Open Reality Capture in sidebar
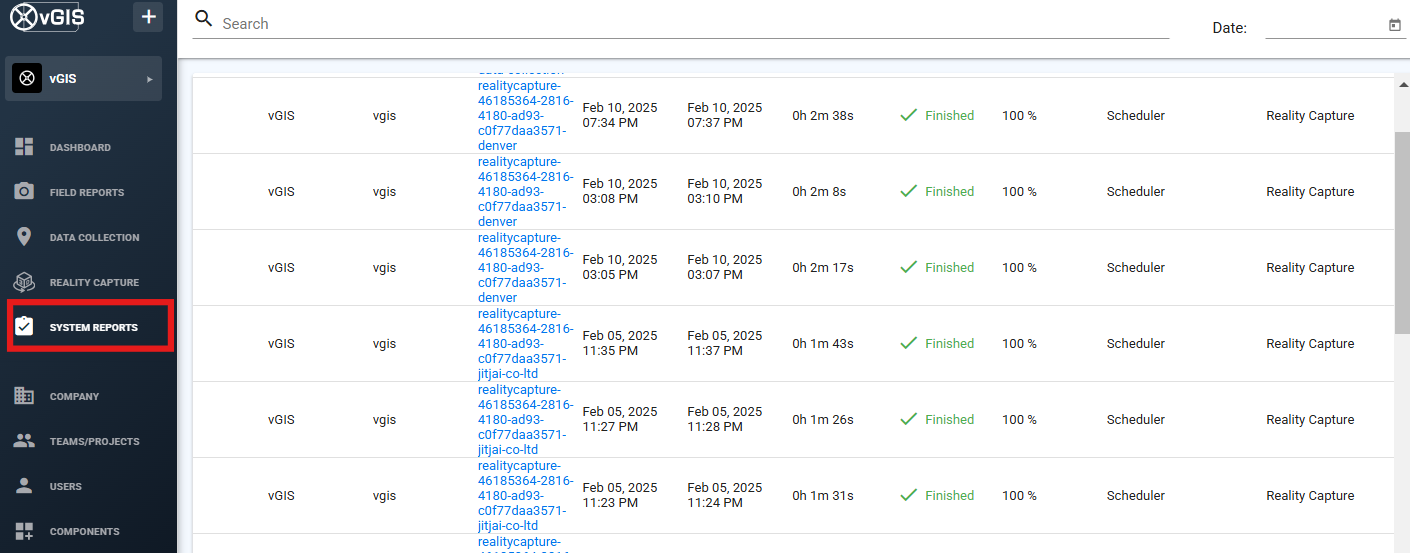Image resolution: width=1410 pixels, height=553 pixels. (x=94, y=282)
